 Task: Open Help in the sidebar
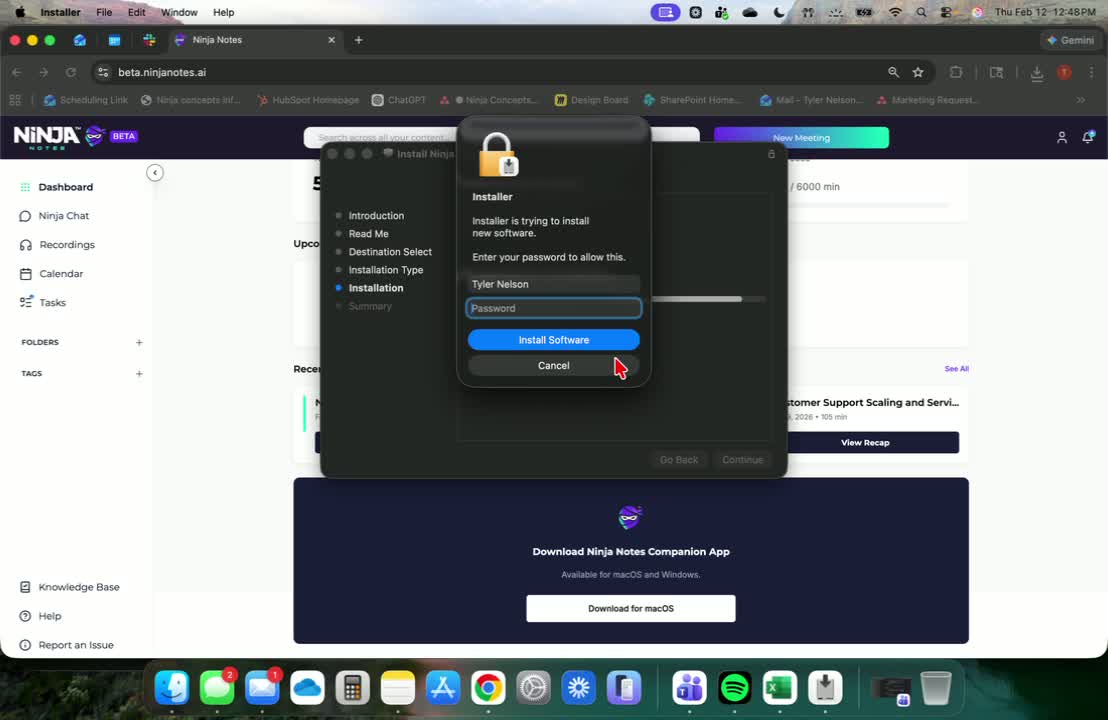pos(49,616)
